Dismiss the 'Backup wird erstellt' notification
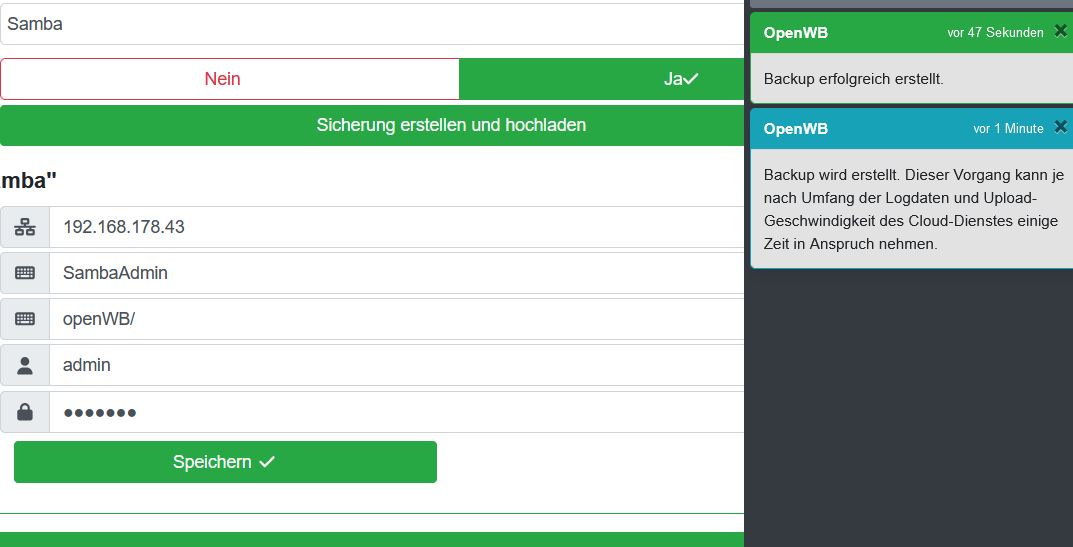The height and width of the screenshot is (547, 1073). 1060,127
